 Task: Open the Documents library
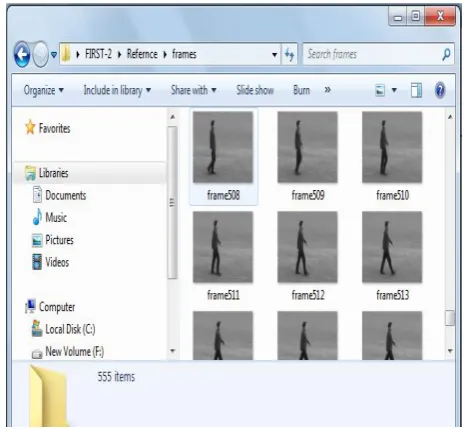coord(66,195)
